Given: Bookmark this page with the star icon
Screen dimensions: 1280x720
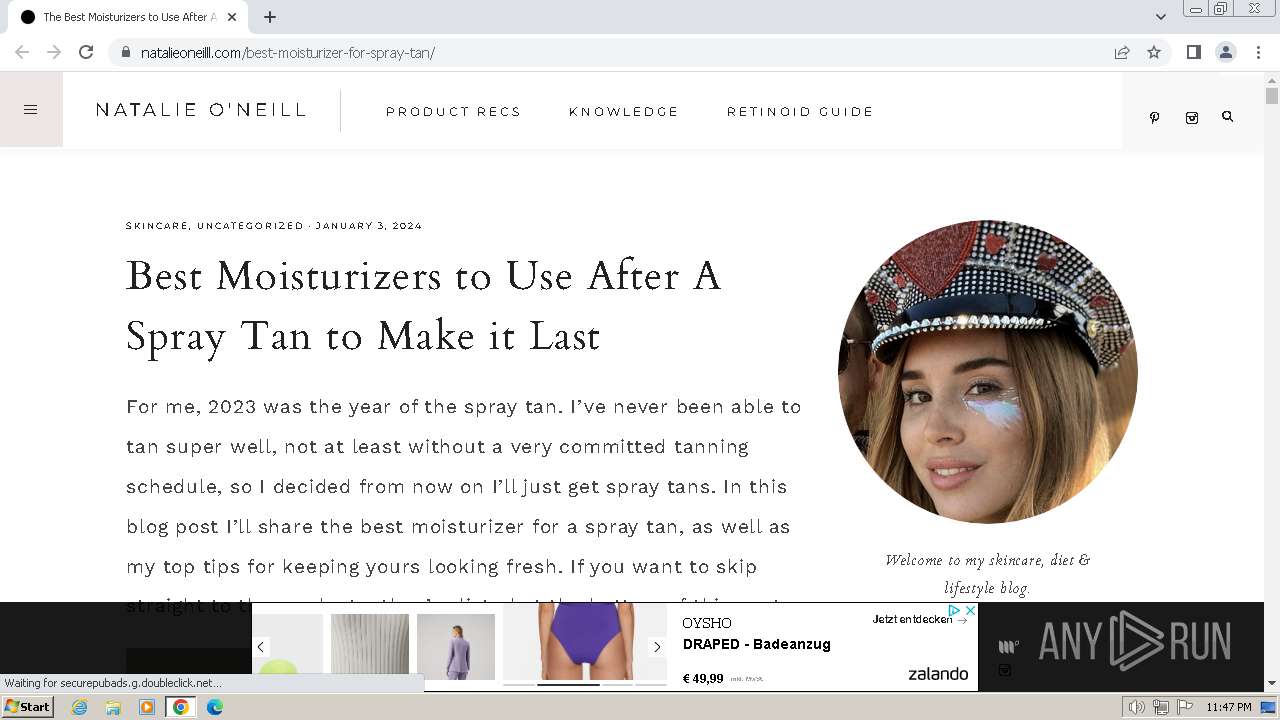Looking at the screenshot, I should 1154,52.
